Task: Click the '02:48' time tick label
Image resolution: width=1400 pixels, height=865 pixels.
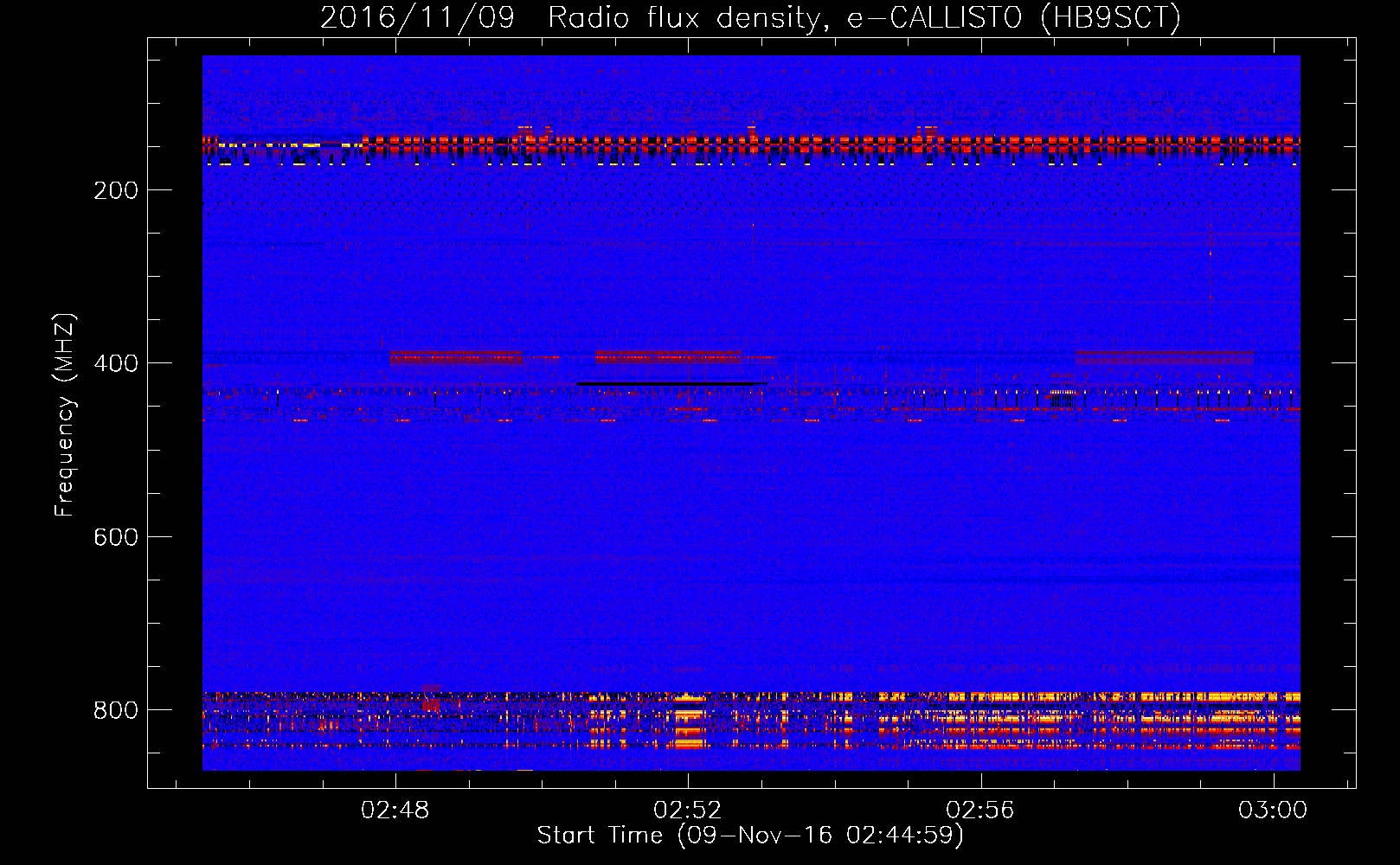Action: (x=395, y=810)
